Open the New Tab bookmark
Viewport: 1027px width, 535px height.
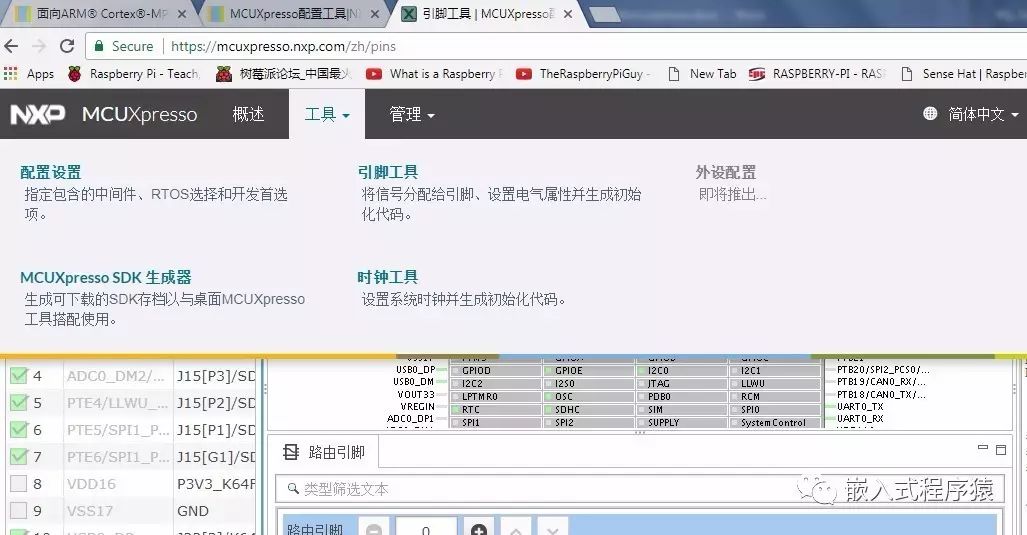(x=701, y=74)
